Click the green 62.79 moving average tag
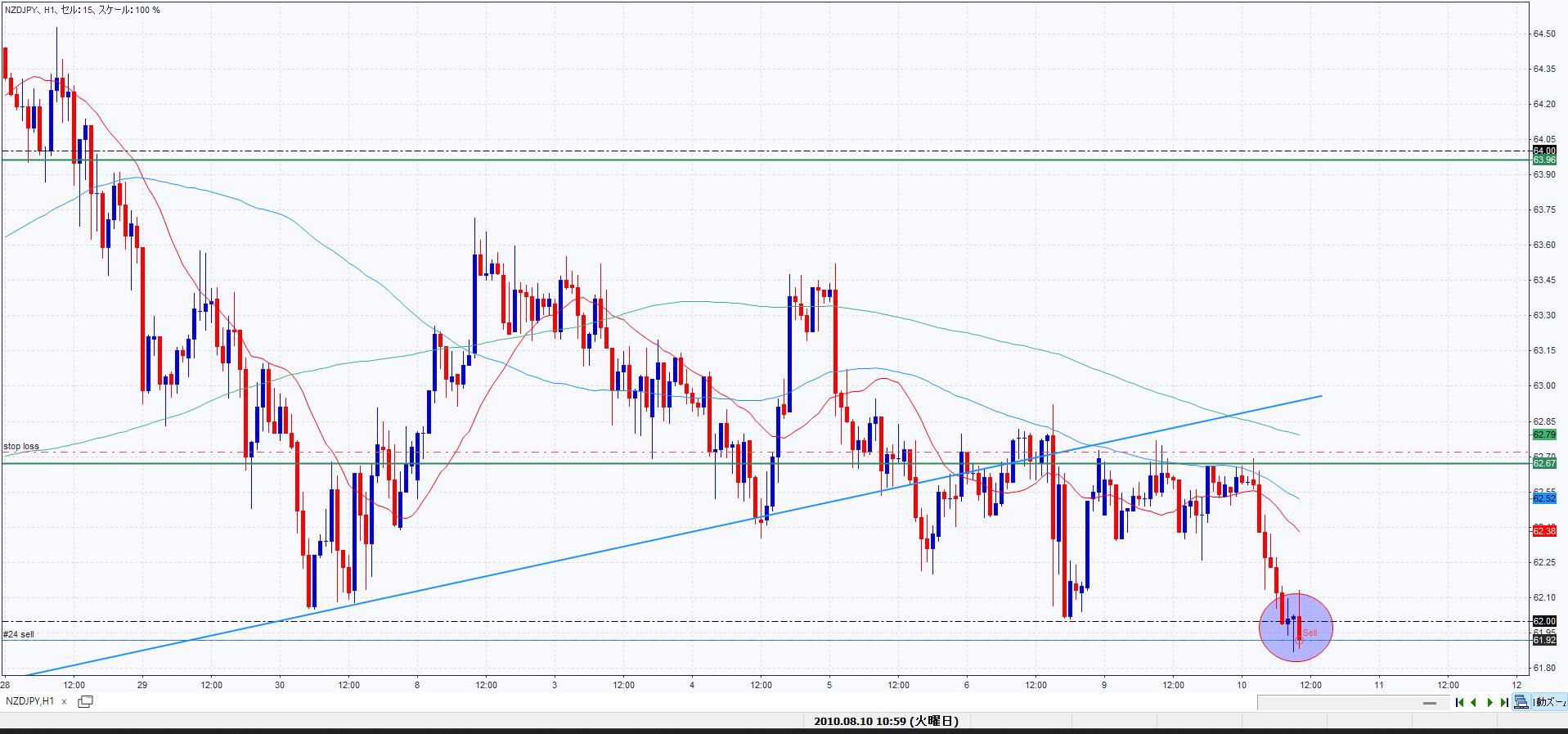The height and width of the screenshot is (734, 1568). 1544,435
